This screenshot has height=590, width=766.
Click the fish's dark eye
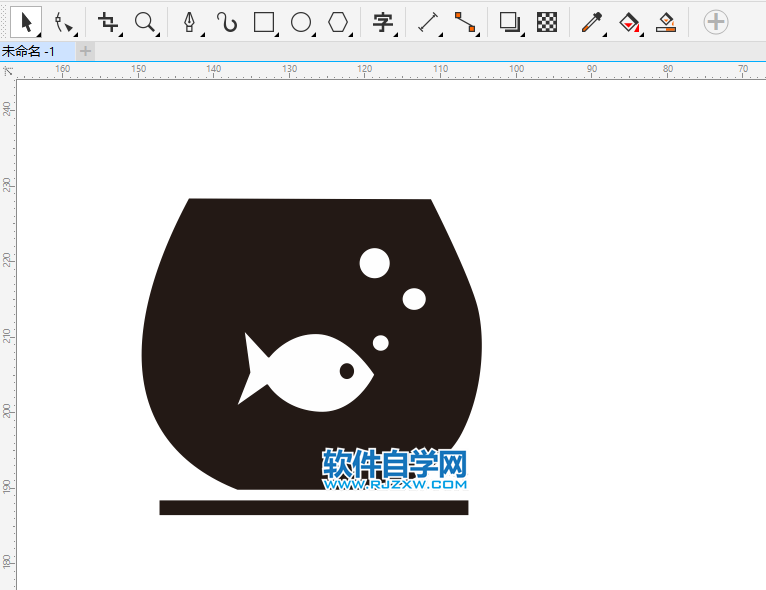coord(347,371)
